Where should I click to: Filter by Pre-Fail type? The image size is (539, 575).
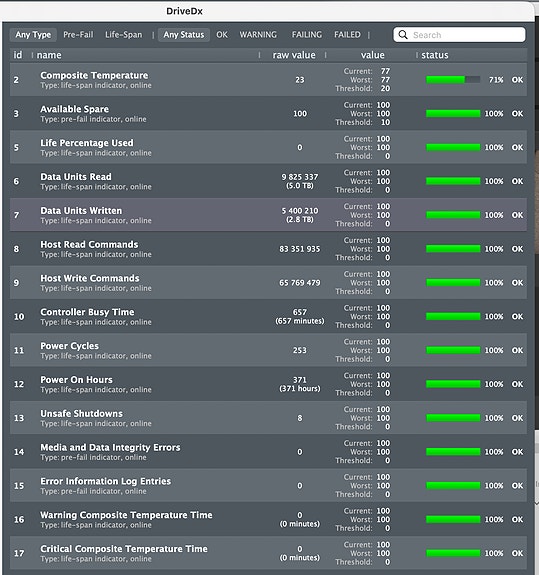coord(78,35)
